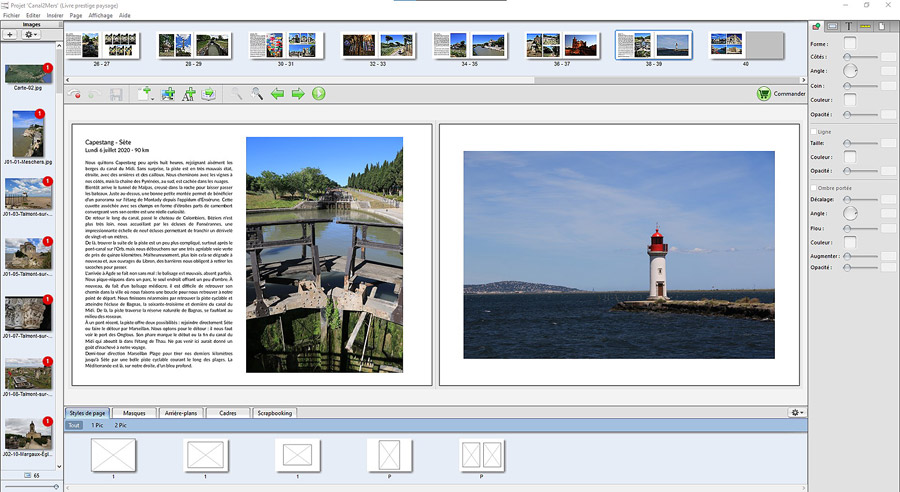This screenshot has width=900, height=492.
Task: Select the Carte-02.jpg image thumbnail
Action: [x=28, y=74]
